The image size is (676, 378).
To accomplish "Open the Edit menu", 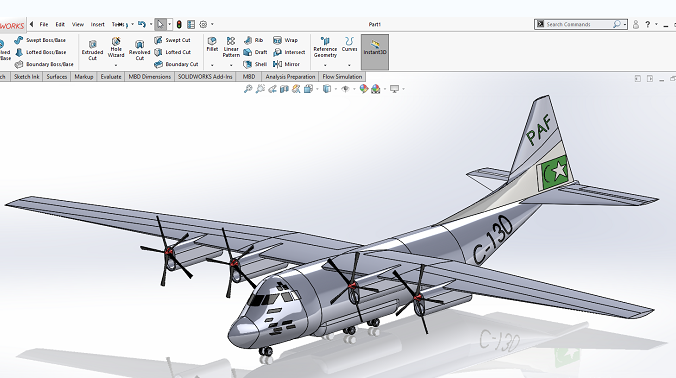I will (x=60, y=25).
